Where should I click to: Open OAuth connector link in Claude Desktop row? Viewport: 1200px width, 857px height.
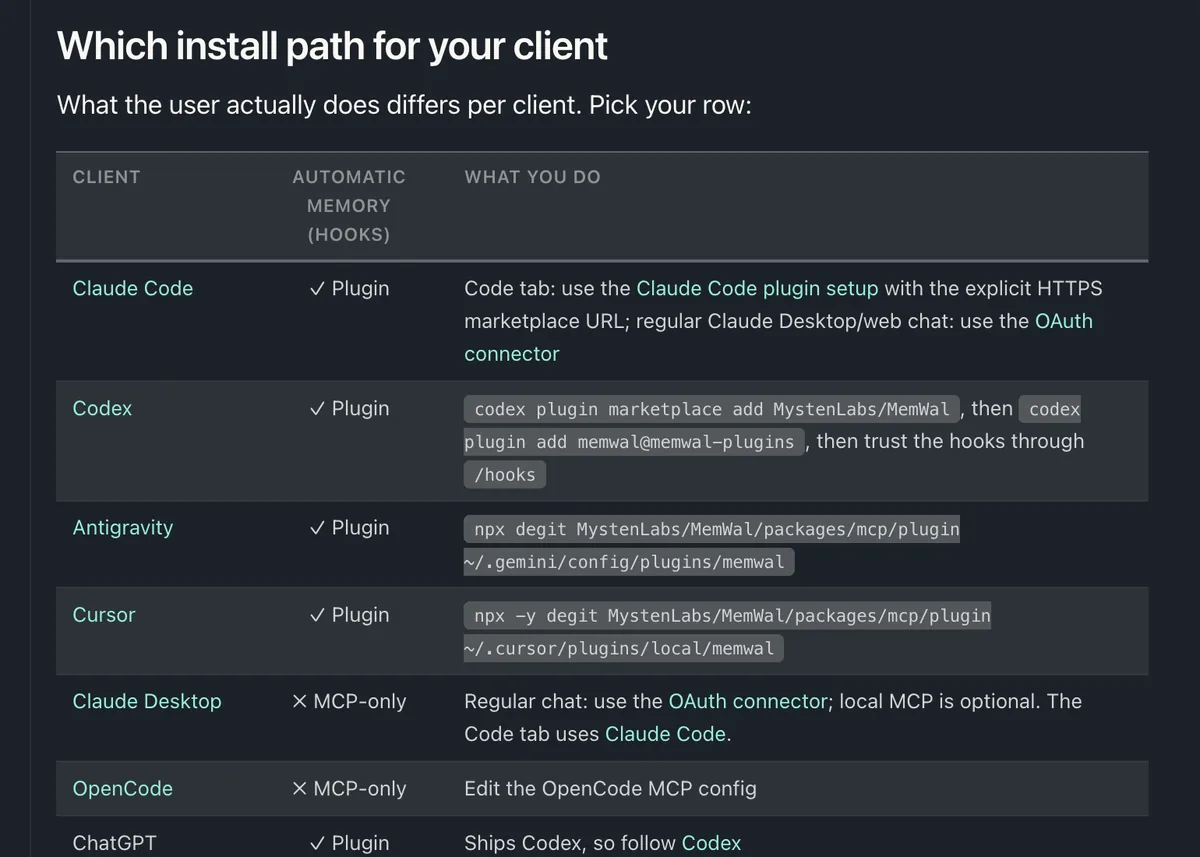point(748,701)
